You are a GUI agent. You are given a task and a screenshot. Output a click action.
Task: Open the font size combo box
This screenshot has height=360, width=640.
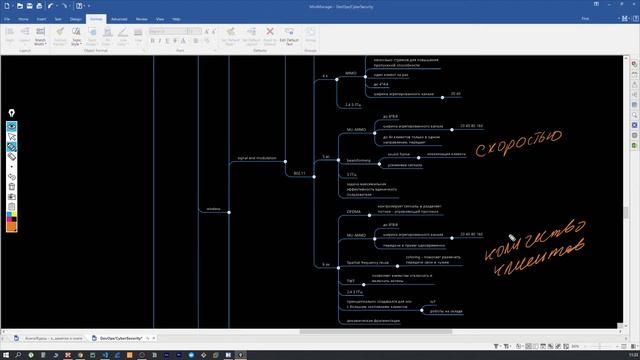point(195,31)
